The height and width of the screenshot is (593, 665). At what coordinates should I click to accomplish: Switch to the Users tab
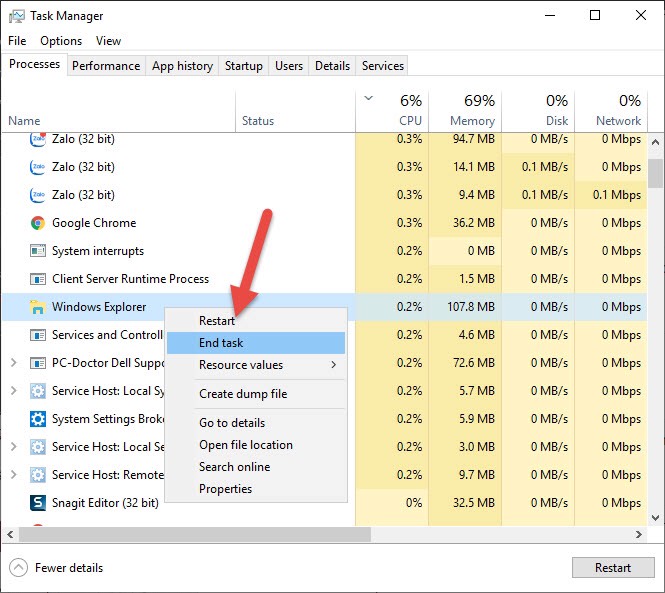pyautogui.click(x=289, y=66)
